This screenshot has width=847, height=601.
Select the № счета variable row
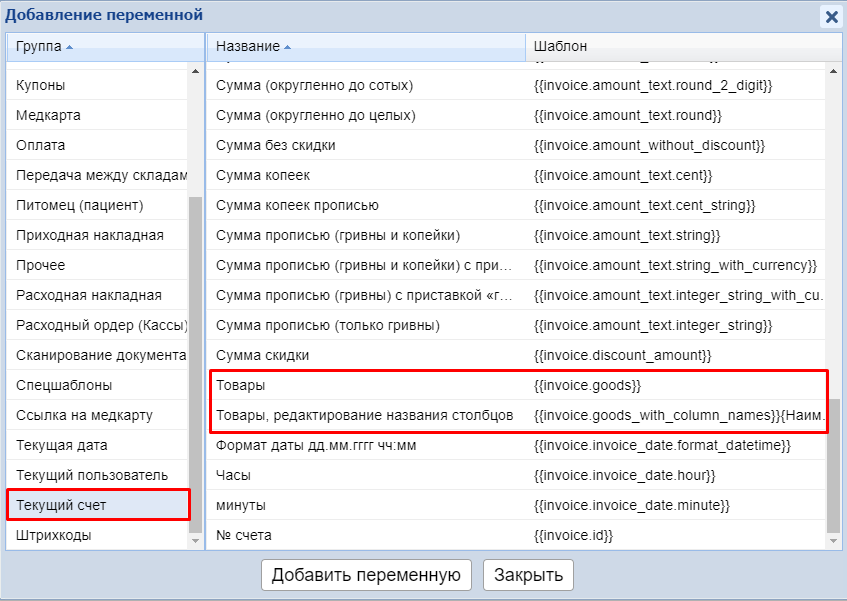[244, 535]
